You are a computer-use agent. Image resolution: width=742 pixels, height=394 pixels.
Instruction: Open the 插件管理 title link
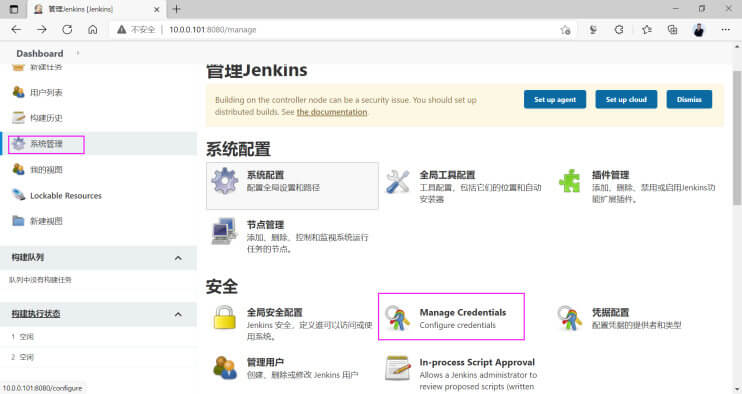pyautogui.click(x=610, y=175)
